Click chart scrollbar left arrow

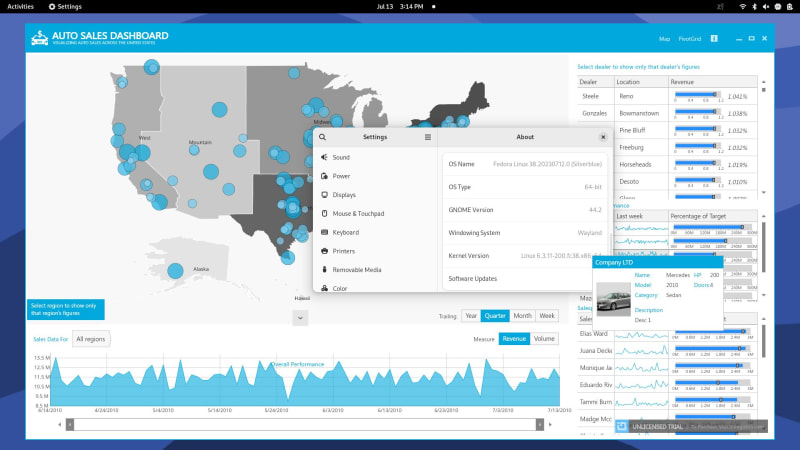(x=60, y=424)
